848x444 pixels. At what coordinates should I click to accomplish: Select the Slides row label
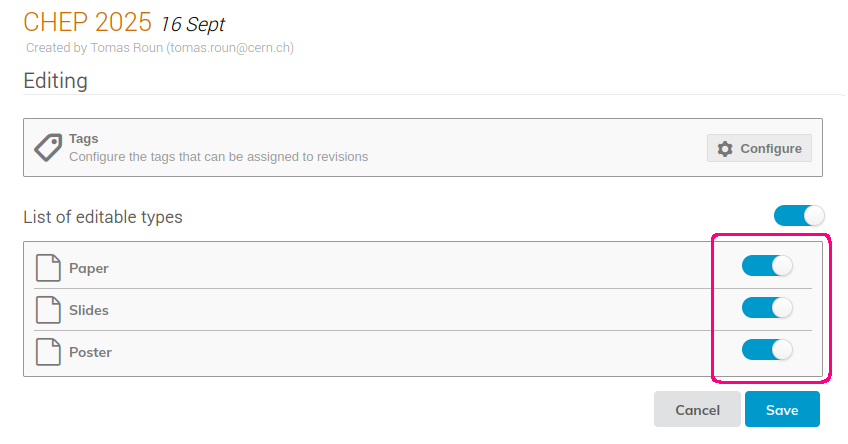coord(89,310)
